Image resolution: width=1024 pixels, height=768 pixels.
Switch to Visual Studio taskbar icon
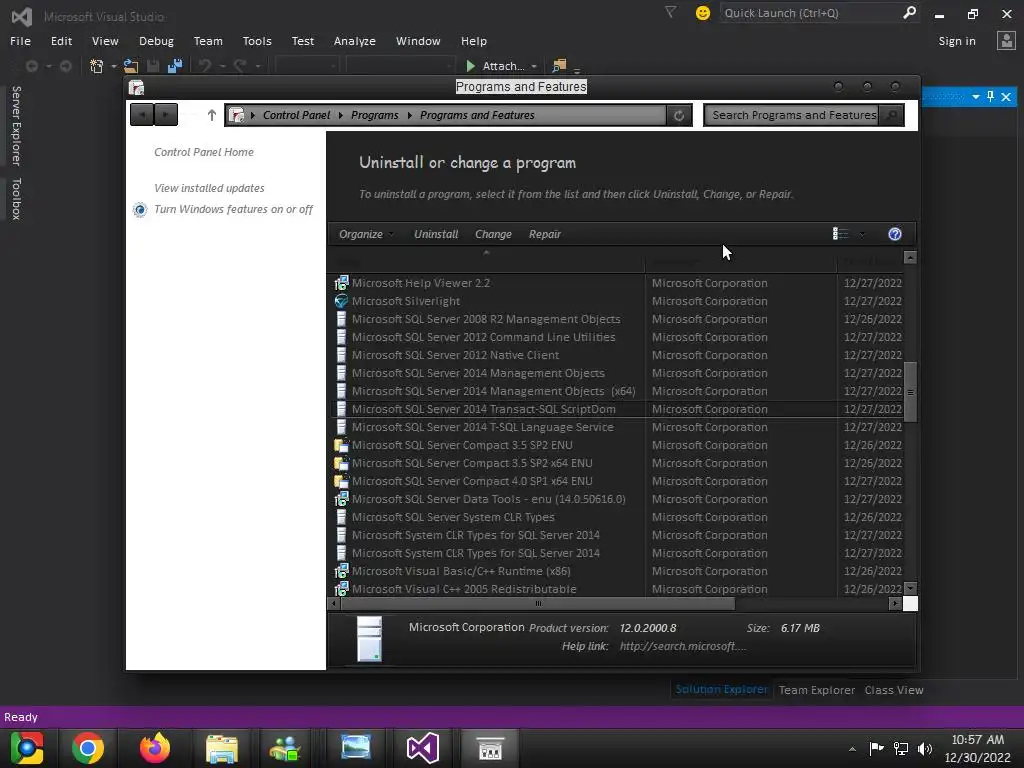click(423, 748)
